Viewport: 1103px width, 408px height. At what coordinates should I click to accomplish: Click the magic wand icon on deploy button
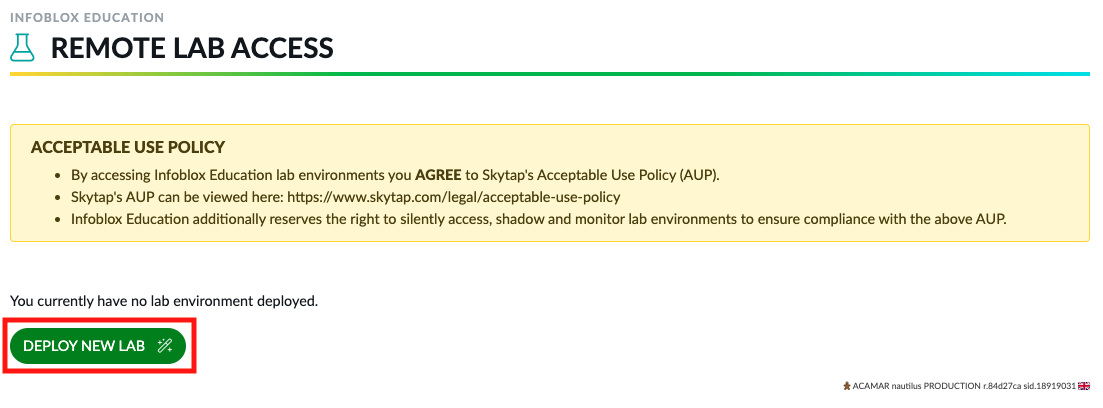[166, 346]
